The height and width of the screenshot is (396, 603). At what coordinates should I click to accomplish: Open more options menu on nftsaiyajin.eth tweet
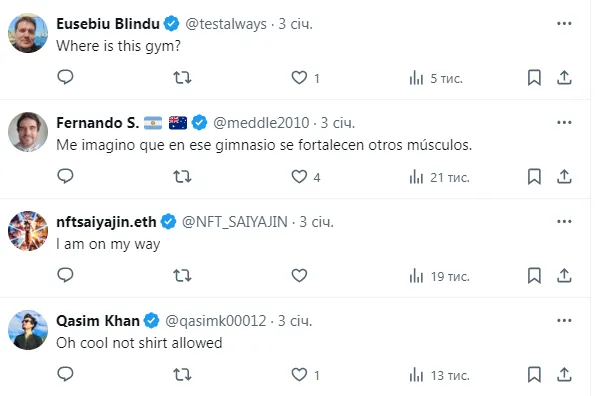pos(564,221)
